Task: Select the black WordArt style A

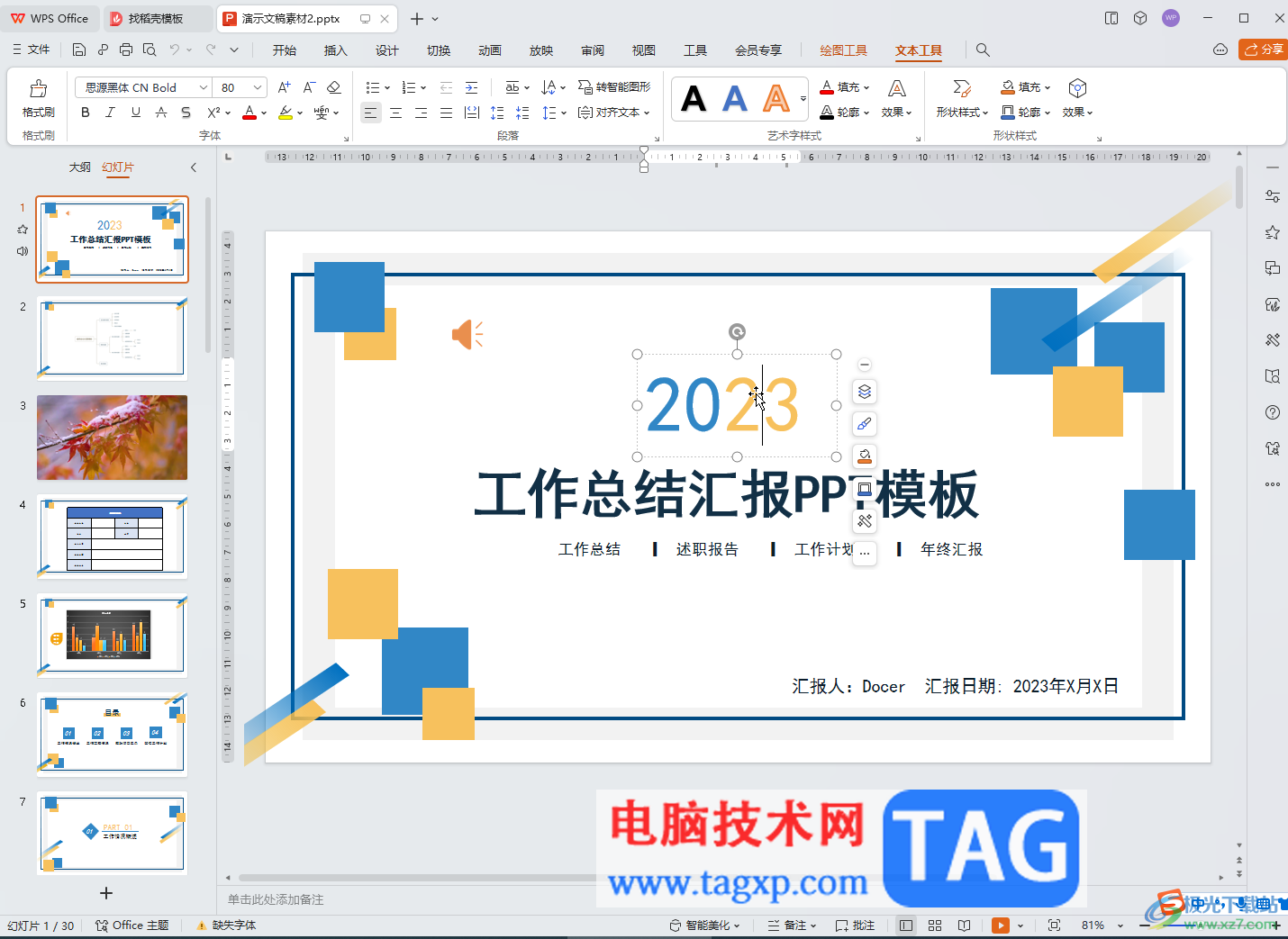Action: 694,98
